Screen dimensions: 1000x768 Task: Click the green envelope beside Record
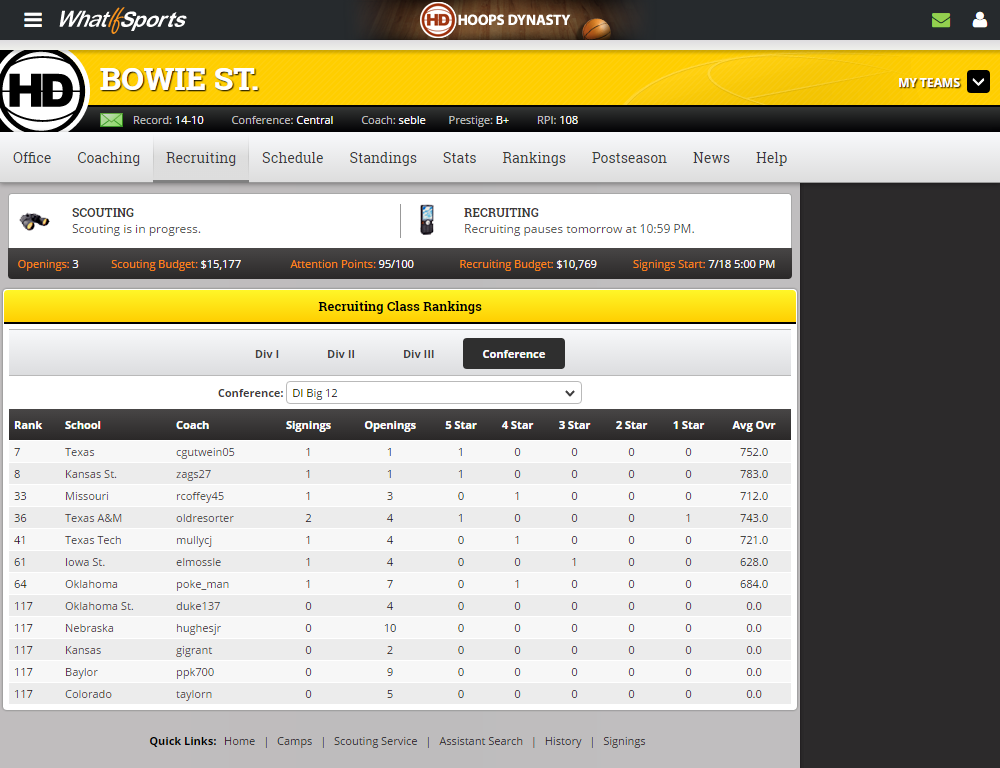click(111, 120)
